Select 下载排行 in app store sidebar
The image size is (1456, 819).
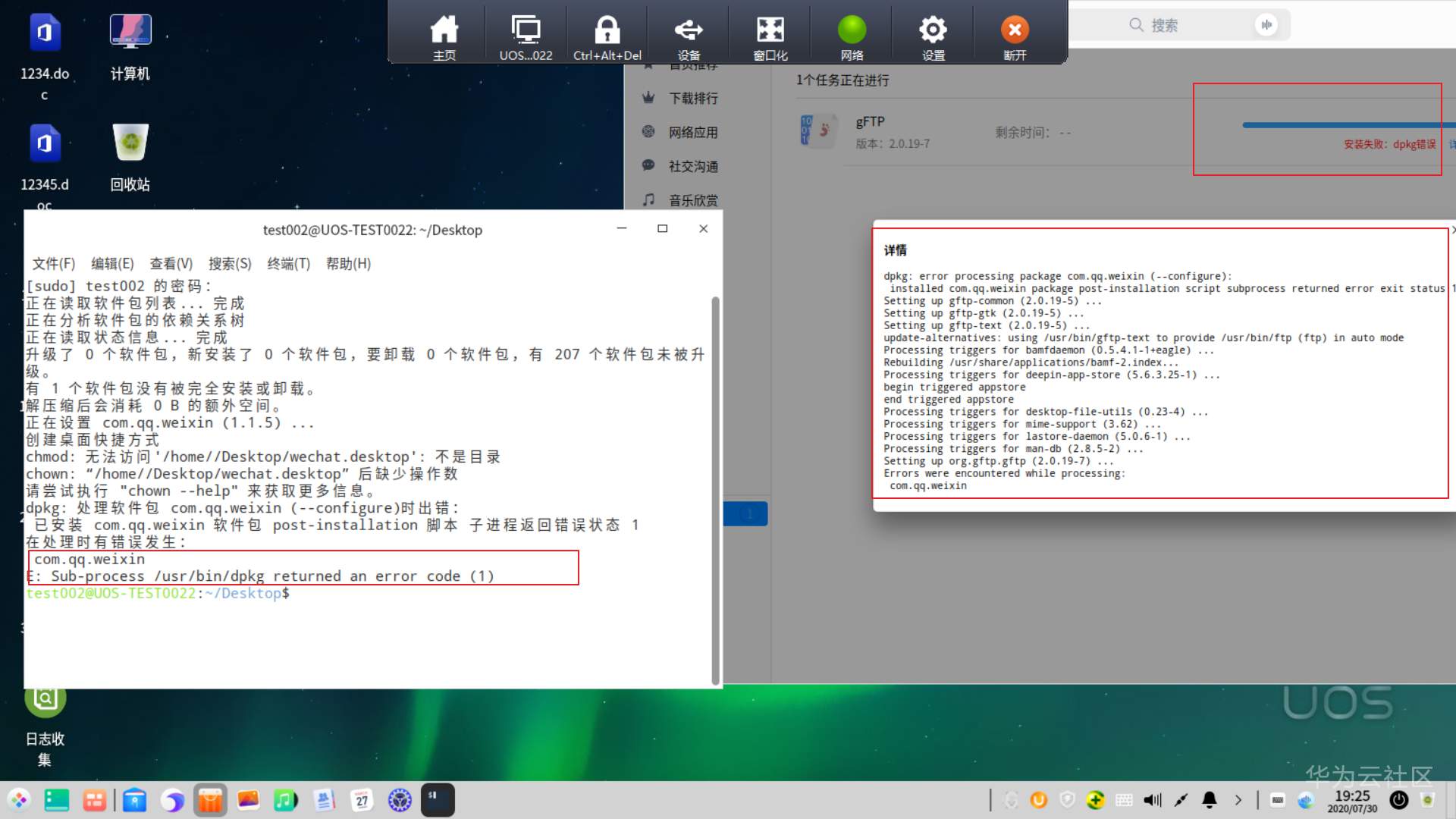[x=692, y=99]
